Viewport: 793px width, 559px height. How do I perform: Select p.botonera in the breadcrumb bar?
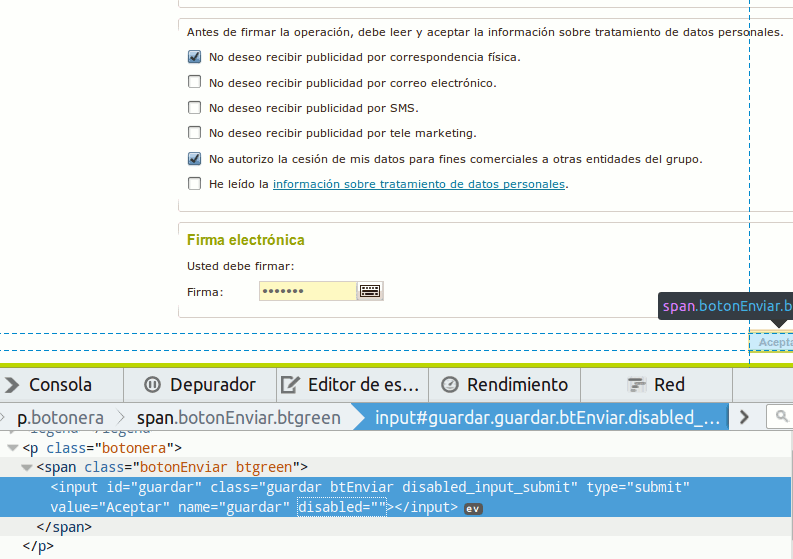click(60, 417)
